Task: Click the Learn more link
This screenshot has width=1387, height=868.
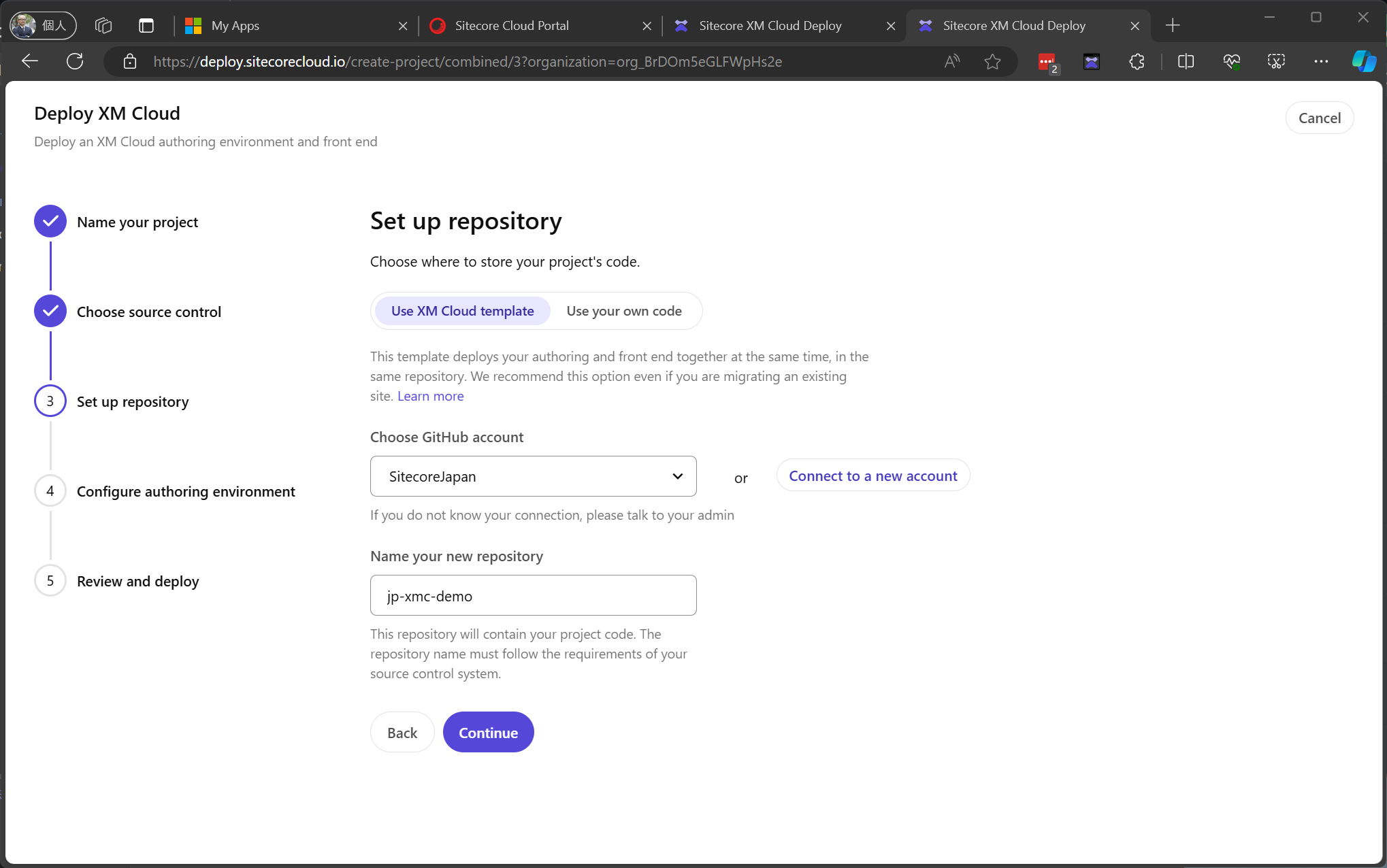Action: 430,396
